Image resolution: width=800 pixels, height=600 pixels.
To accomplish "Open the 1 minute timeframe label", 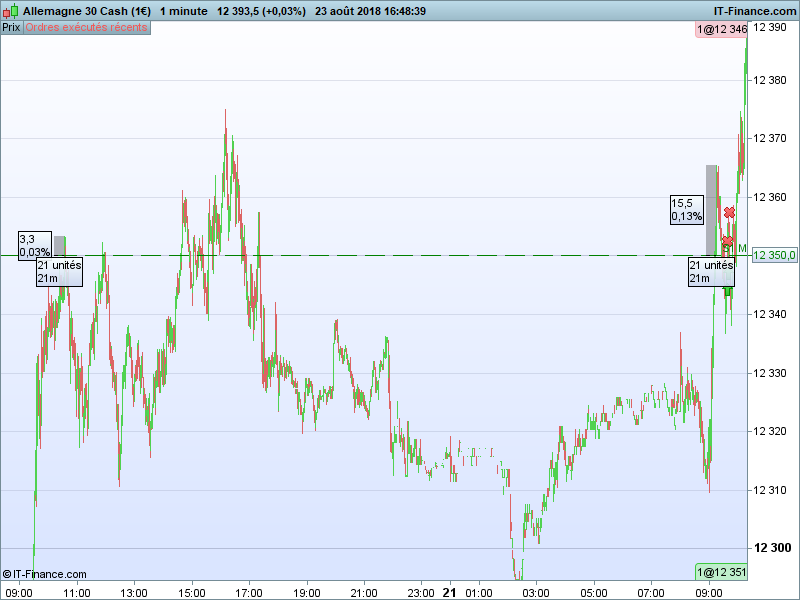I will point(184,11).
